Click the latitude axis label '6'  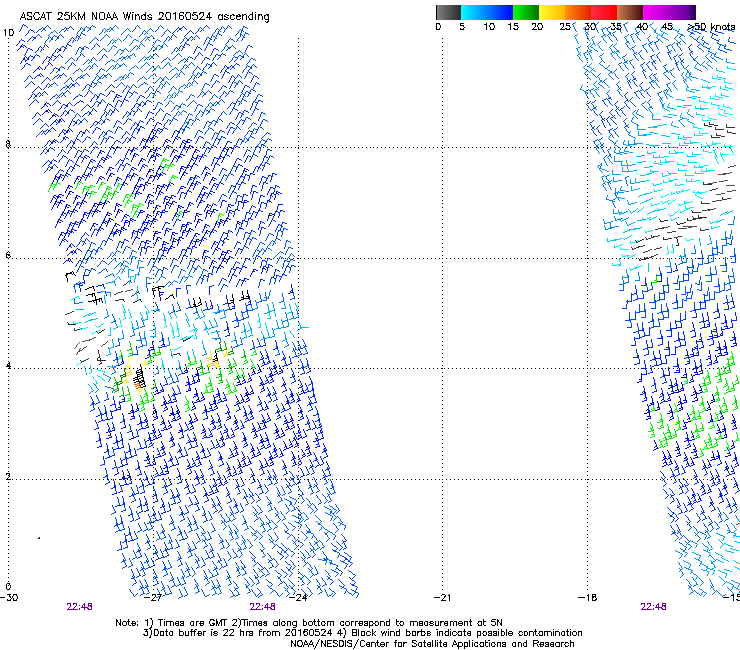coord(8,255)
